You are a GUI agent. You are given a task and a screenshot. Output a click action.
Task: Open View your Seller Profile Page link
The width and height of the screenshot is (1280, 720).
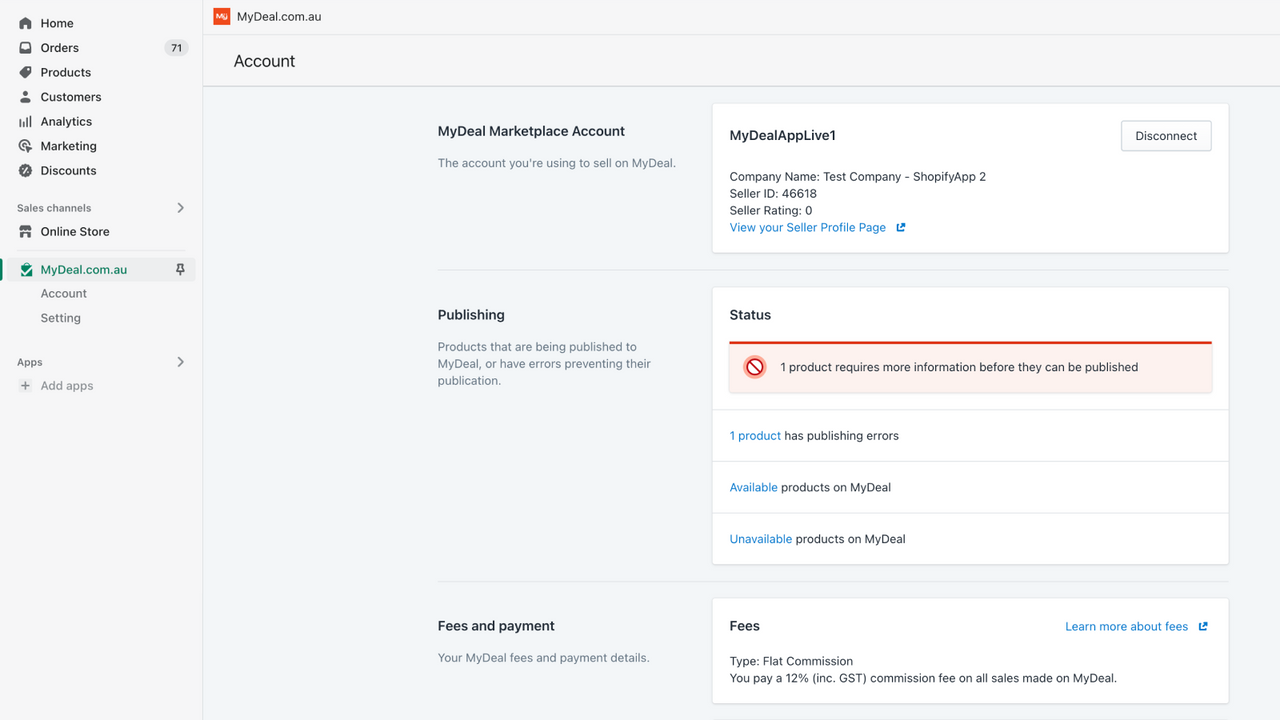click(x=807, y=227)
